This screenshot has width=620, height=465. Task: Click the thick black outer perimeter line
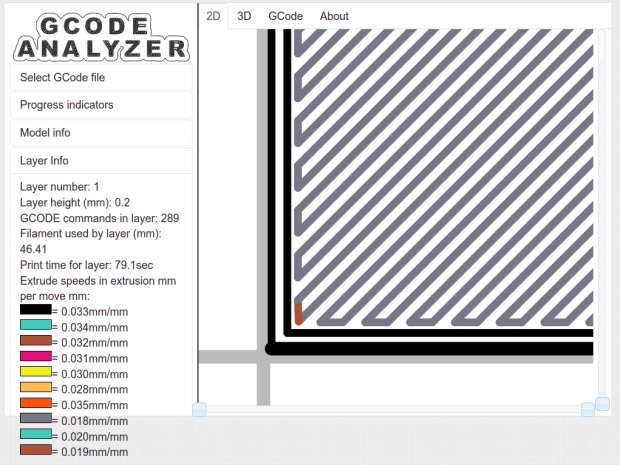(x=431, y=348)
